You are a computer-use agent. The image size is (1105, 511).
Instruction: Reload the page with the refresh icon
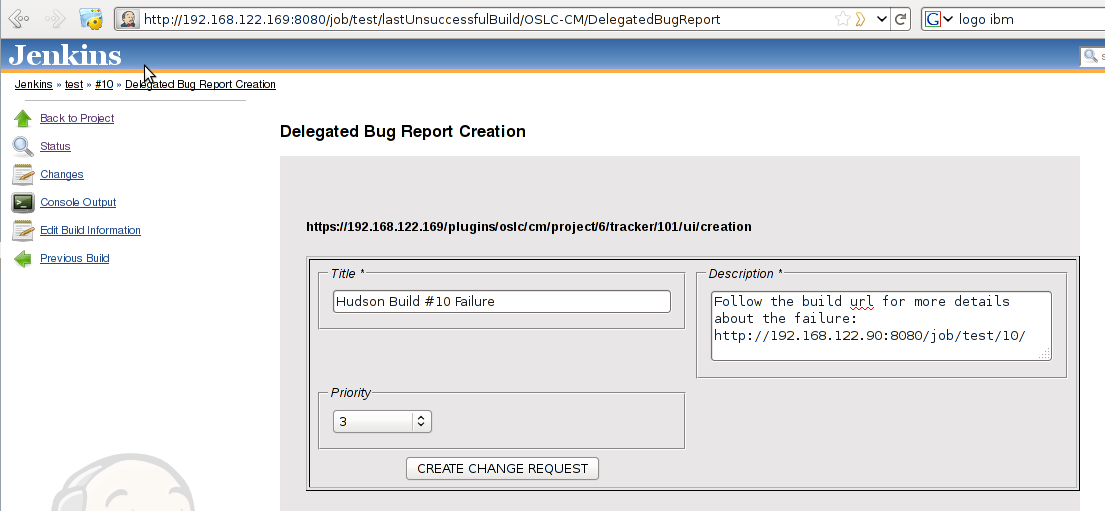(901, 19)
